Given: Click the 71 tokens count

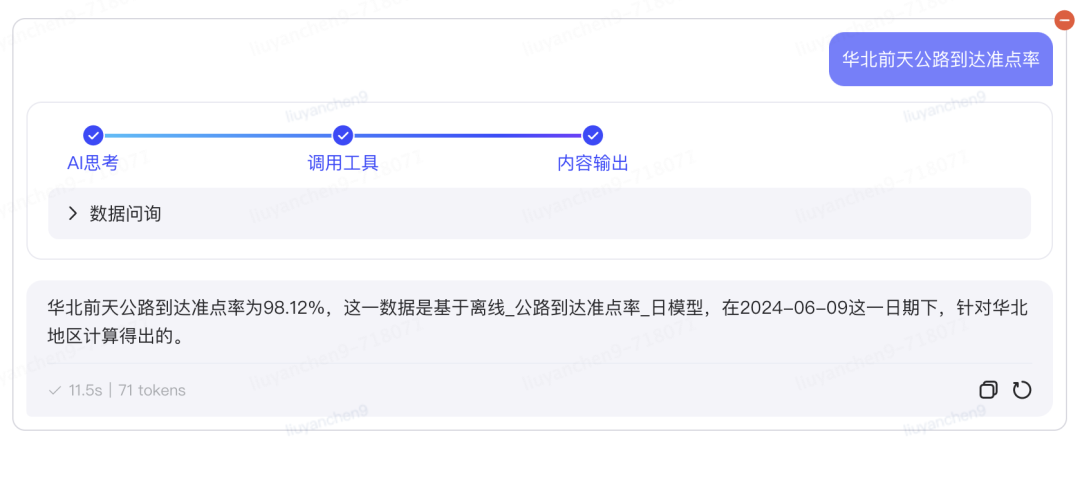Looking at the screenshot, I should (152, 390).
